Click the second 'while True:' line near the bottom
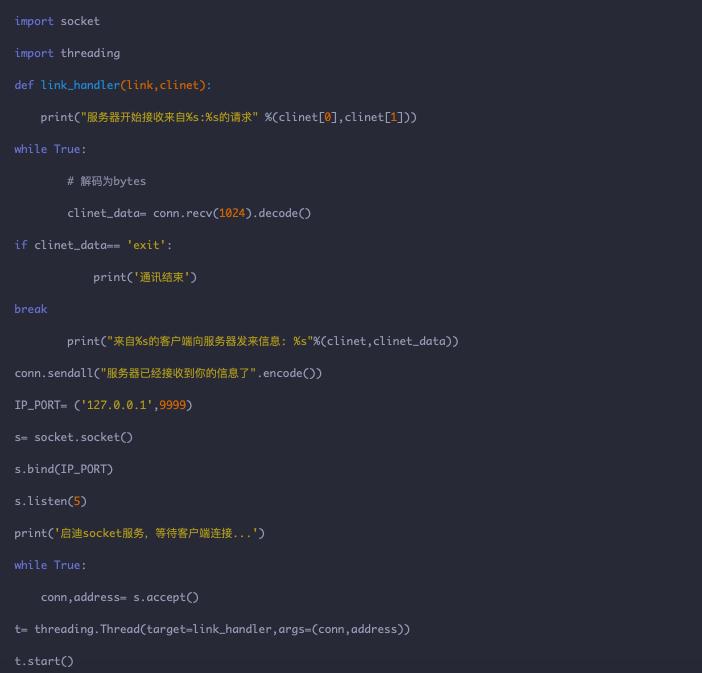Viewport: 702px width, 673px height. click(x=50, y=565)
